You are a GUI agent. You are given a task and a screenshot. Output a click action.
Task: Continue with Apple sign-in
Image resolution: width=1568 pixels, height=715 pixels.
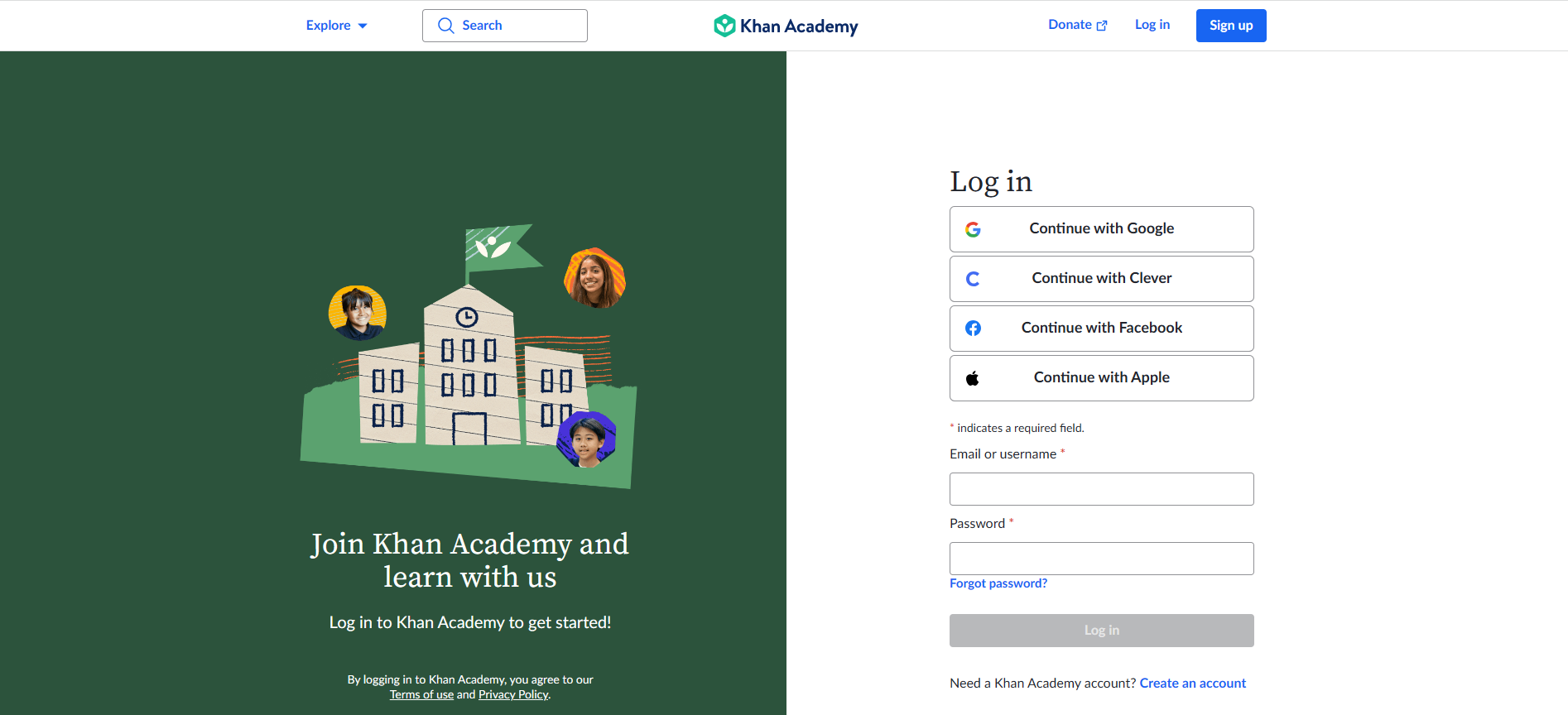(1102, 378)
